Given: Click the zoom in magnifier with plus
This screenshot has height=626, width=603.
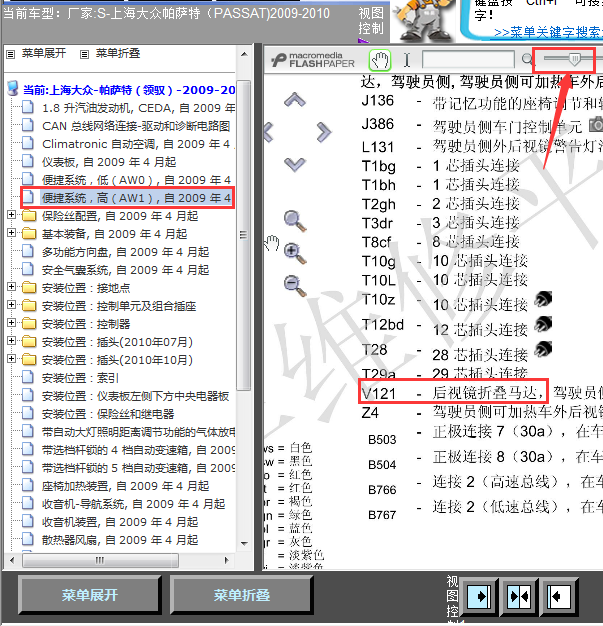Looking at the screenshot, I should click(295, 254).
